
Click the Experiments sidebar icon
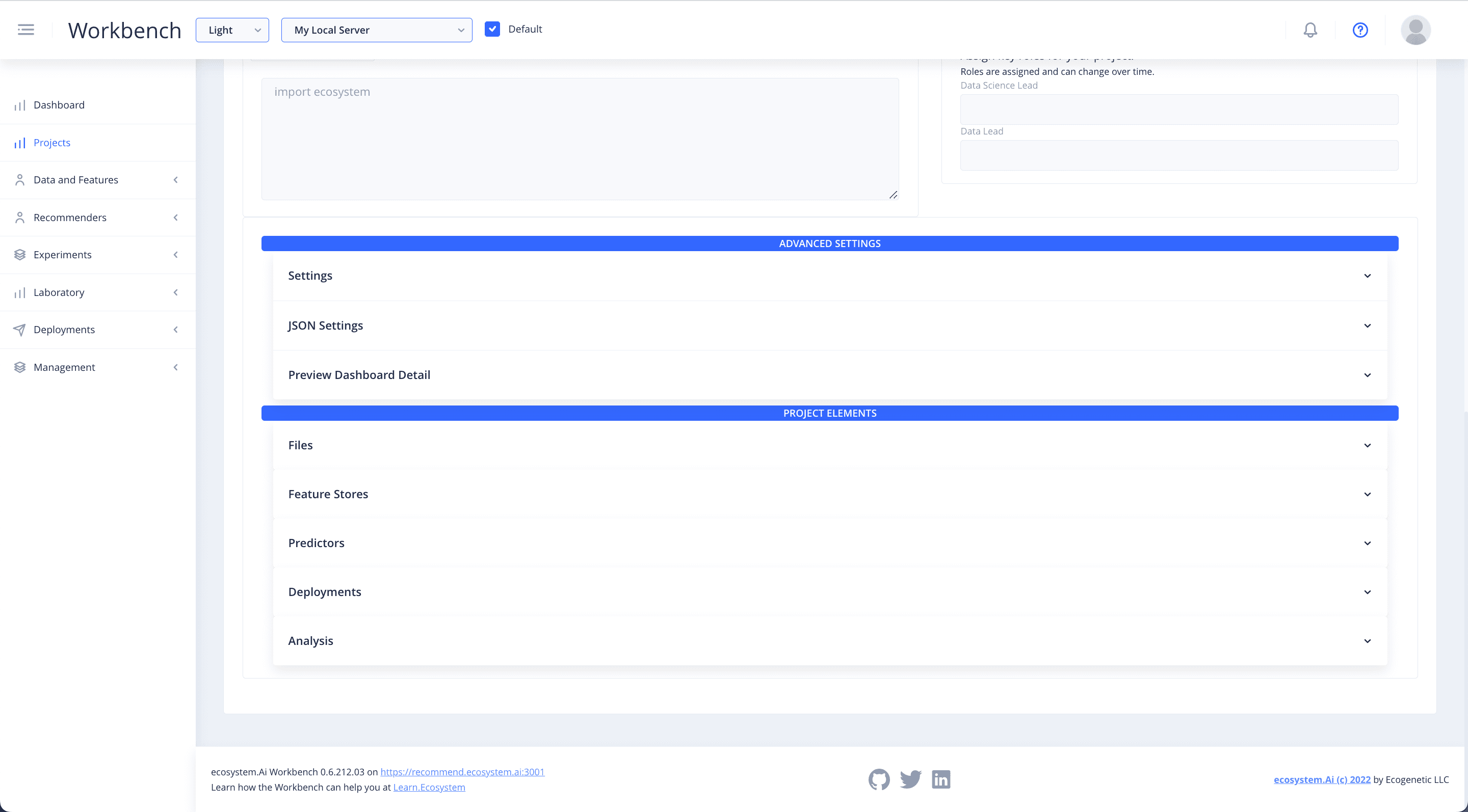click(x=20, y=254)
